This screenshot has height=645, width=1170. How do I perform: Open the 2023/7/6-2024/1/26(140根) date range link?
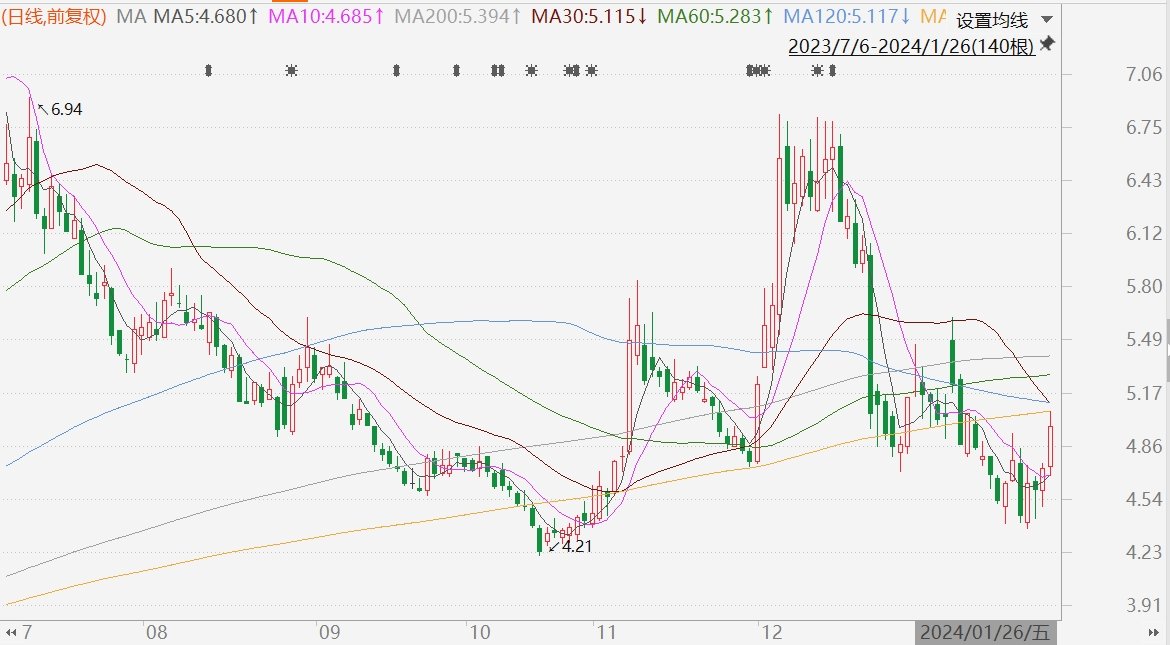click(911, 46)
